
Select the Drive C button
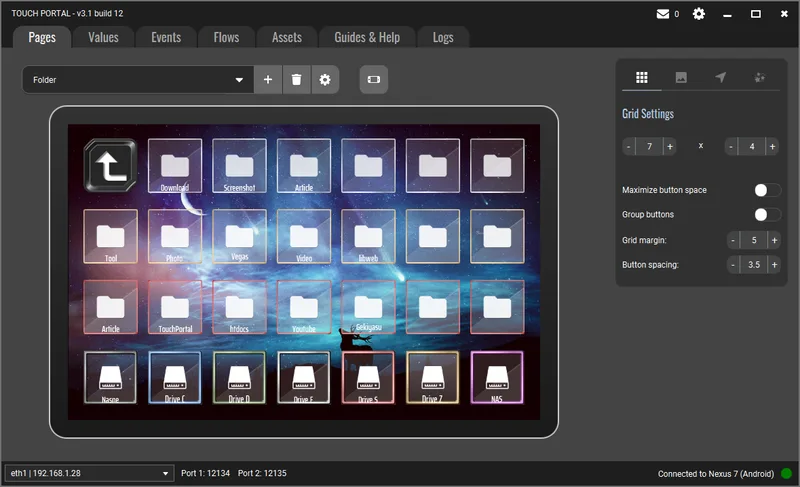point(175,378)
